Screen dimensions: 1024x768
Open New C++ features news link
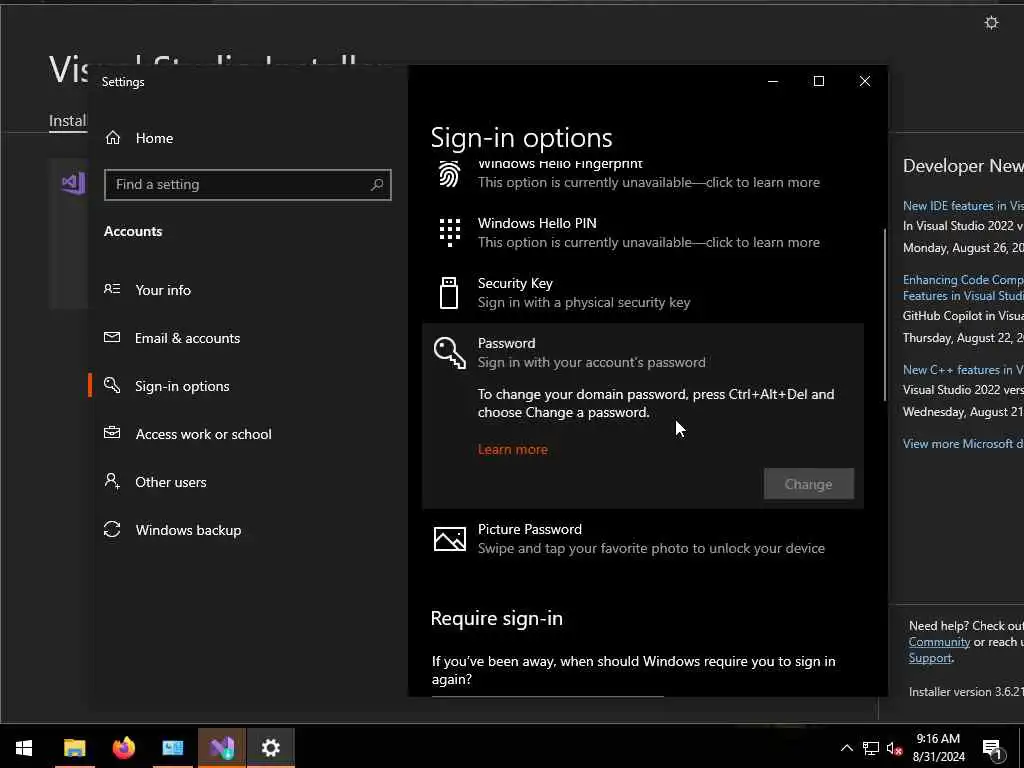tap(963, 370)
